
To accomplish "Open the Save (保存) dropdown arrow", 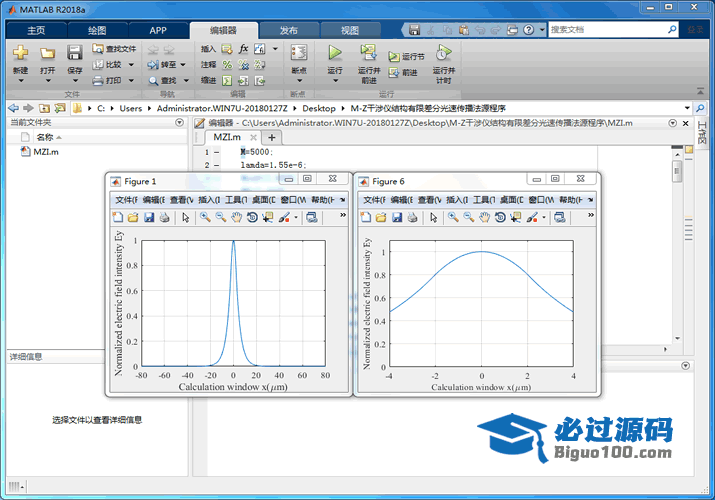I will pos(75,81).
